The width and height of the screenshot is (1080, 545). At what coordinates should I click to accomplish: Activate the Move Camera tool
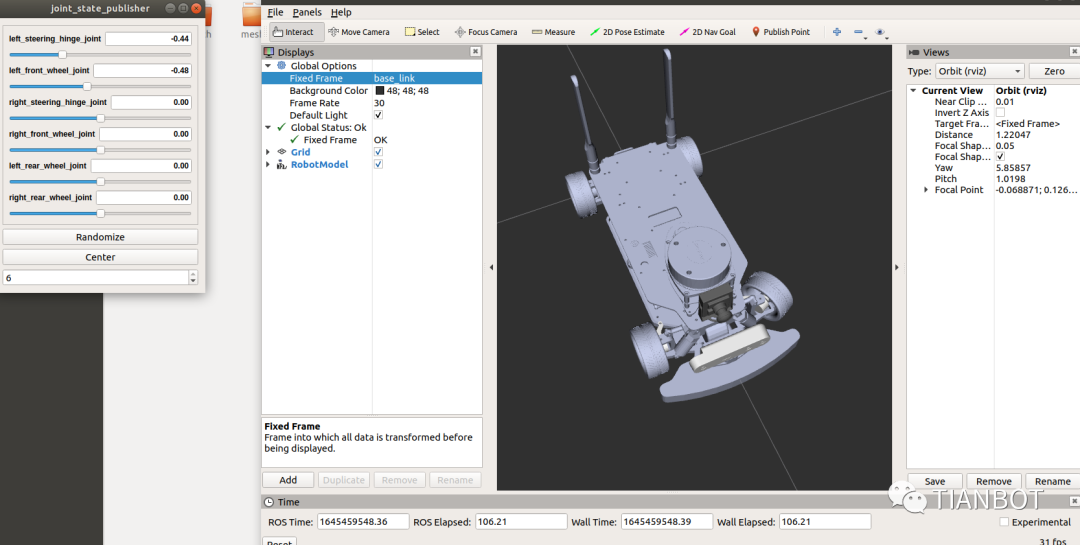[x=358, y=32]
